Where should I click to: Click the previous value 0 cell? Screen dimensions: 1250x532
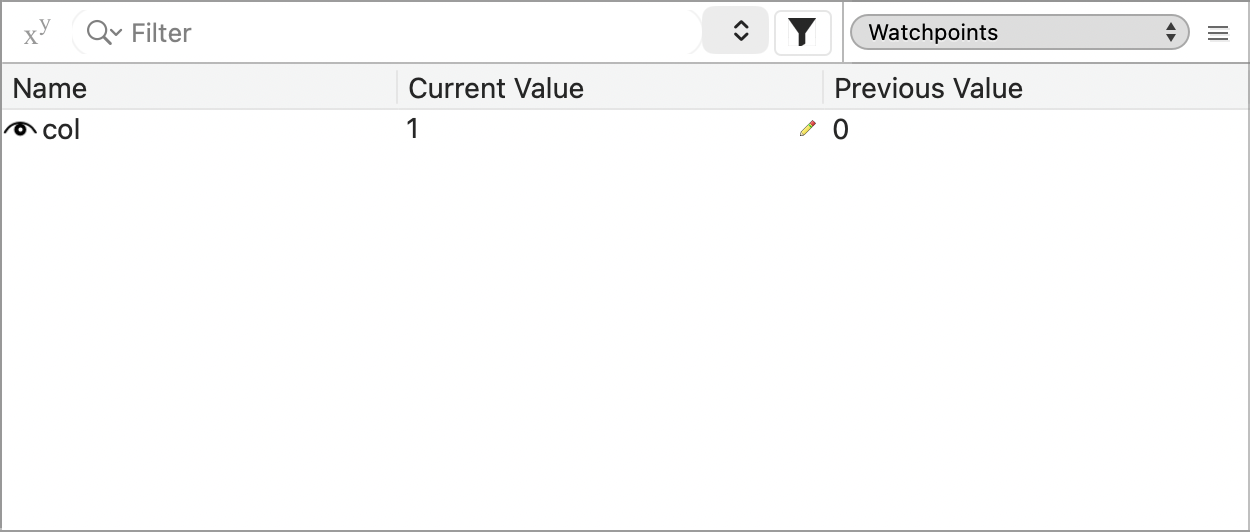841,130
